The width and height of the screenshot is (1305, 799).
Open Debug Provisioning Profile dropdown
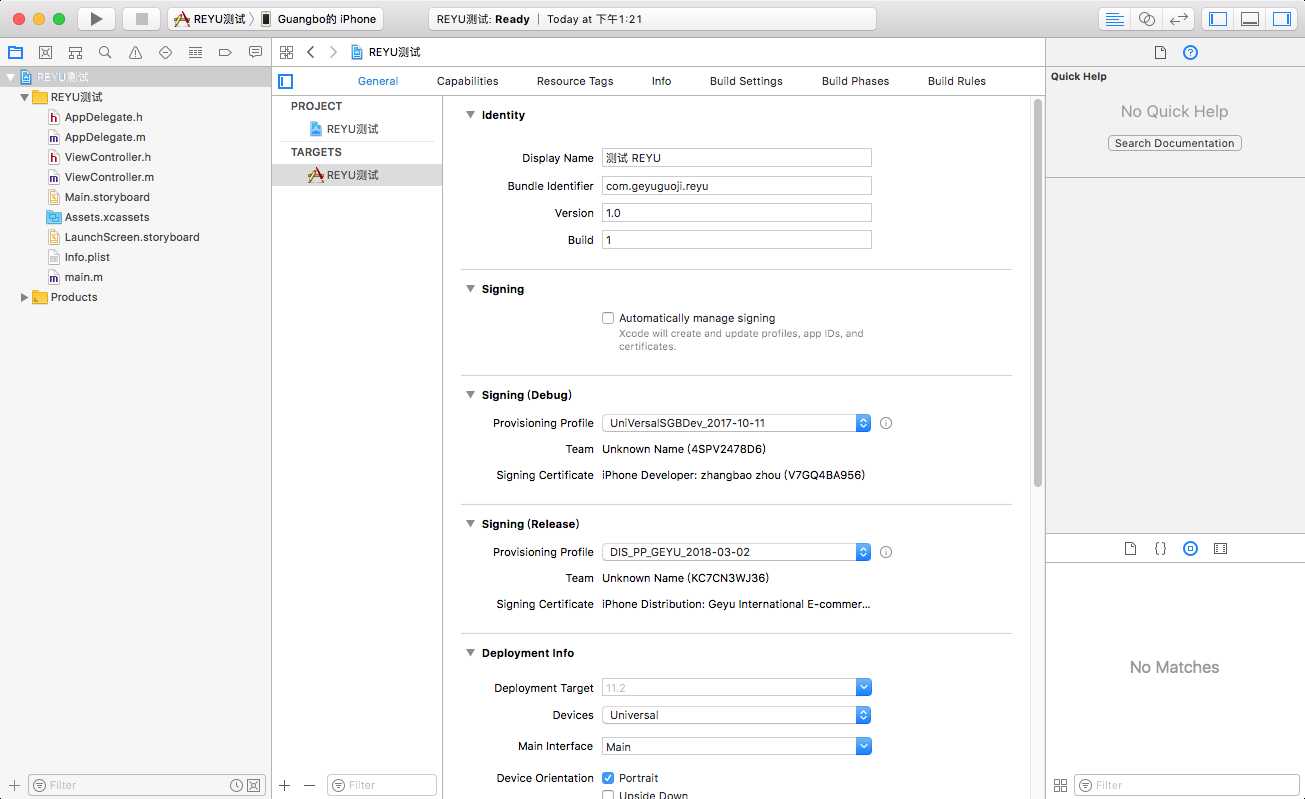(x=737, y=423)
